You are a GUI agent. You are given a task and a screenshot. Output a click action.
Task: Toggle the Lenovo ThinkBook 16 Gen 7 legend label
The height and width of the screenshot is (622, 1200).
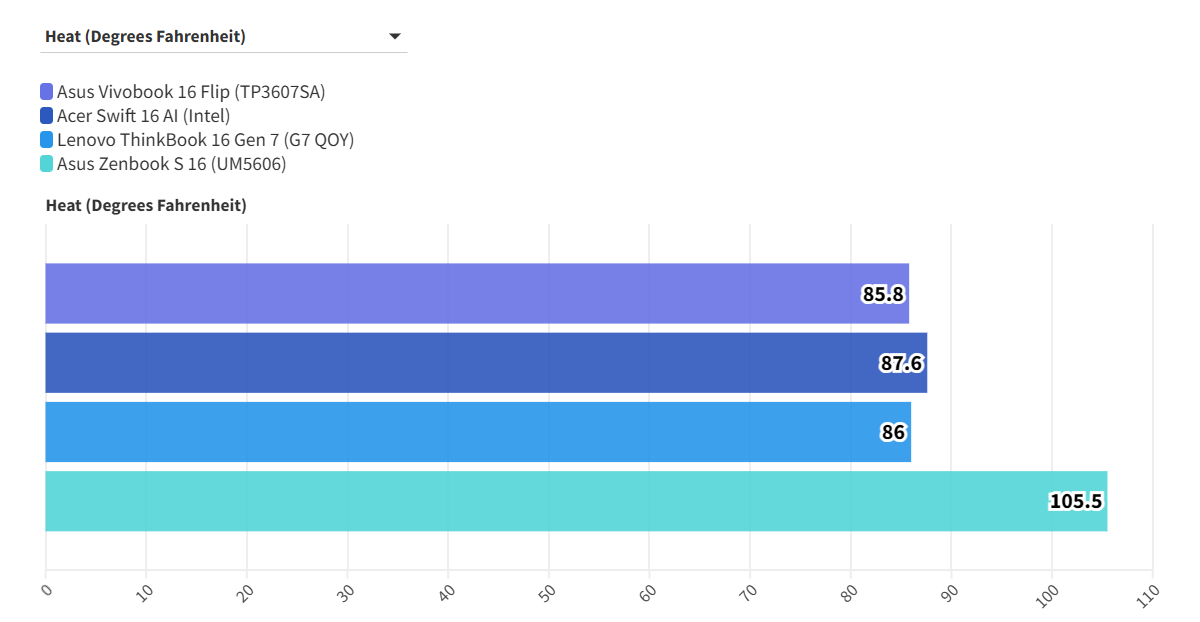pos(205,140)
